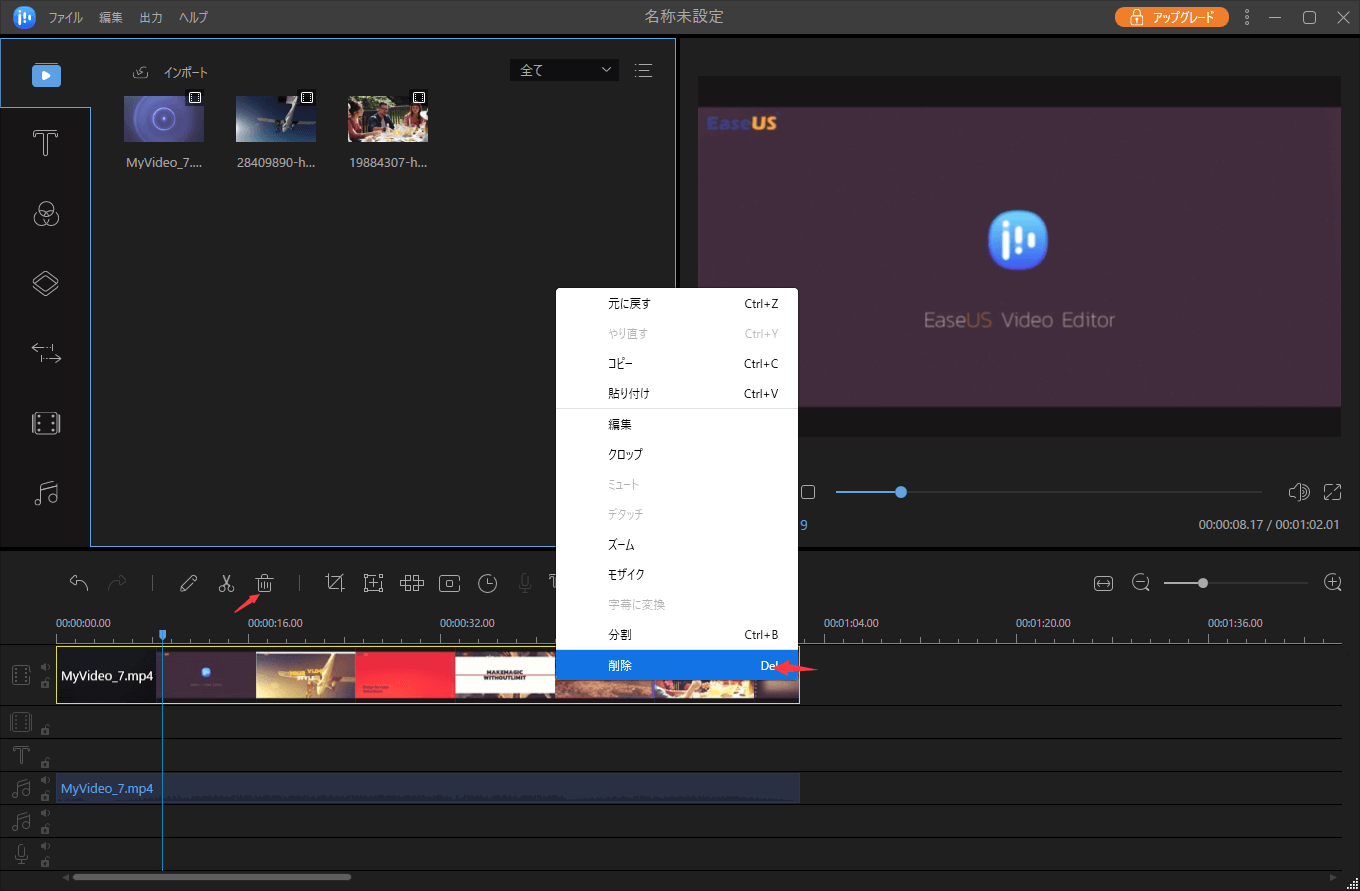Click the timeline zoom level slider

(1236, 583)
